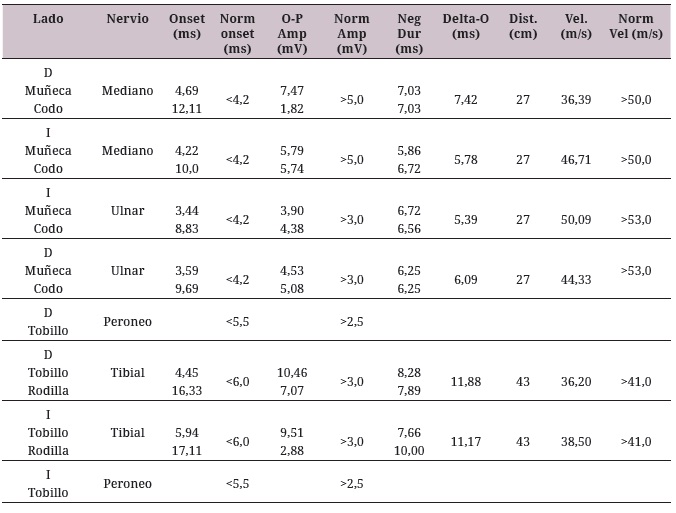Select the Delta-O value 11,17
Viewport: 676px width, 513px height.
coord(466,441)
